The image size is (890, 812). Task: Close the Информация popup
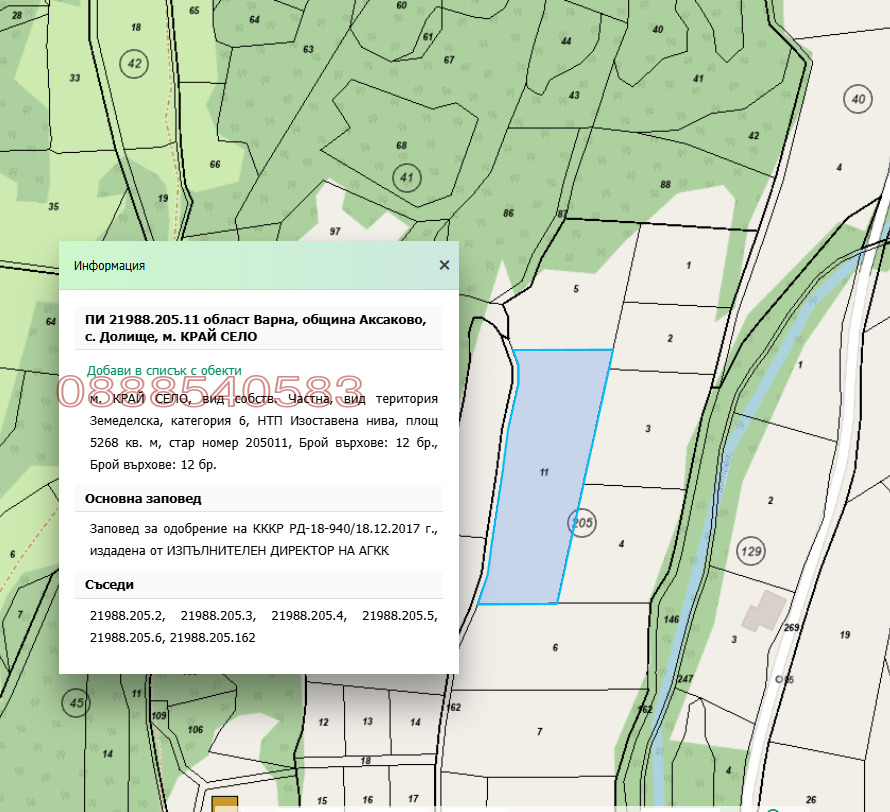point(444,265)
